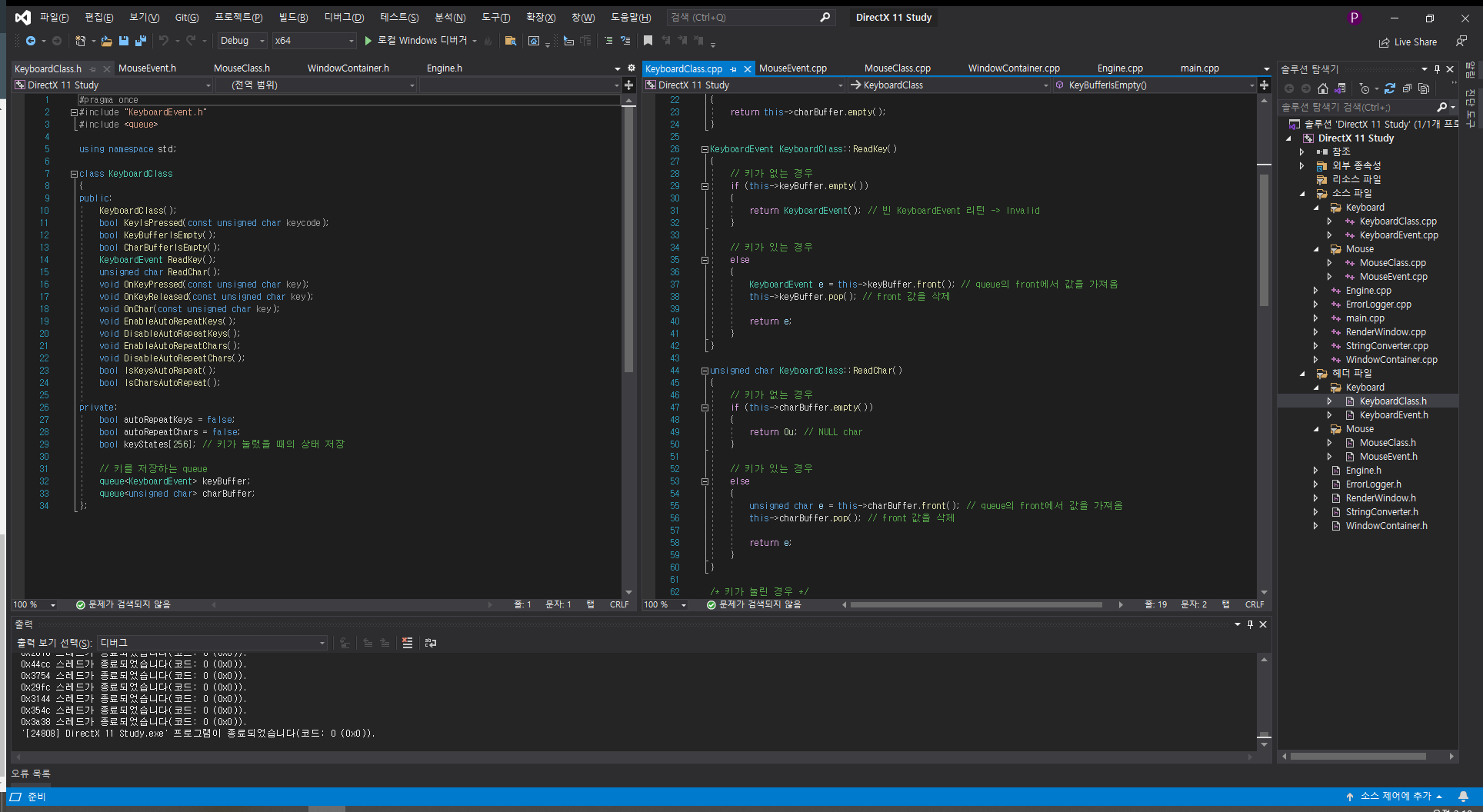
Task: Click the window options gear icon beside the left tab group
Action: pyautogui.click(x=632, y=68)
